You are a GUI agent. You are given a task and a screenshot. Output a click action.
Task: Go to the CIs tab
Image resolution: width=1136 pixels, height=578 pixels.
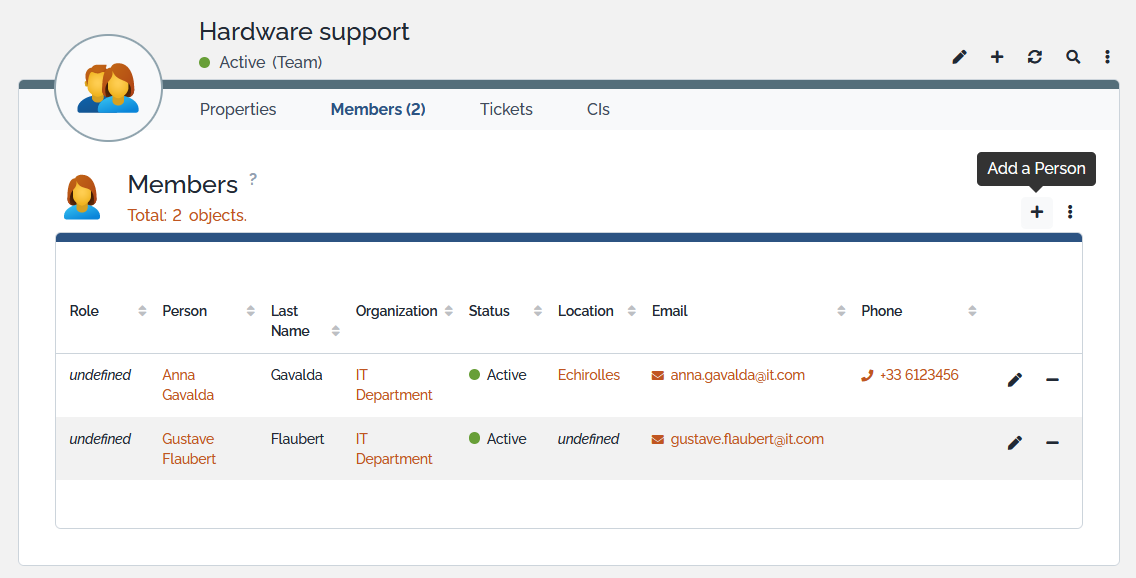click(x=598, y=109)
